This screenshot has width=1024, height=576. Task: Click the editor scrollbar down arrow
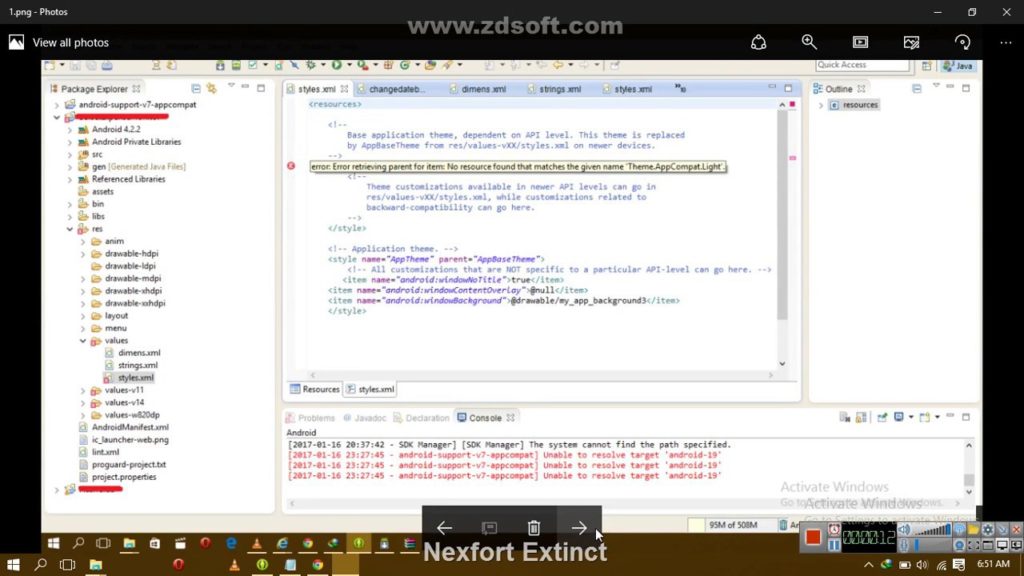782,364
